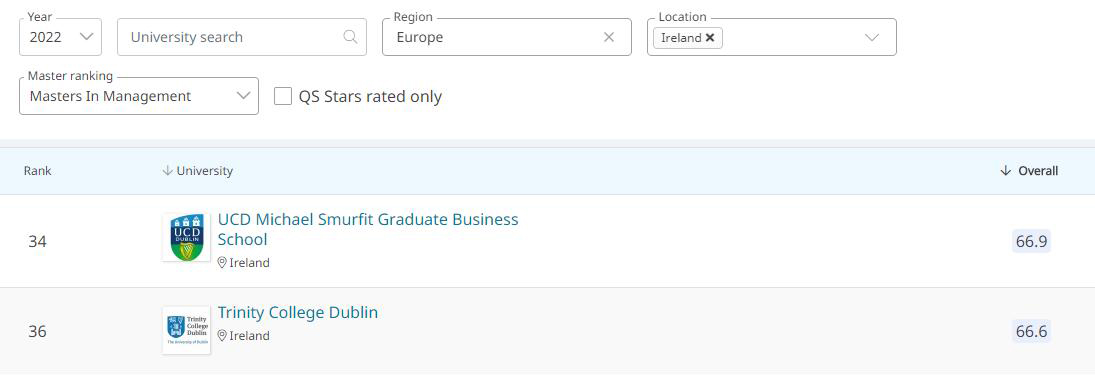Image resolution: width=1095 pixels, height=375 pixels.
Task: Open the Year 2022 dropdown
Action: tap(61, 37)
